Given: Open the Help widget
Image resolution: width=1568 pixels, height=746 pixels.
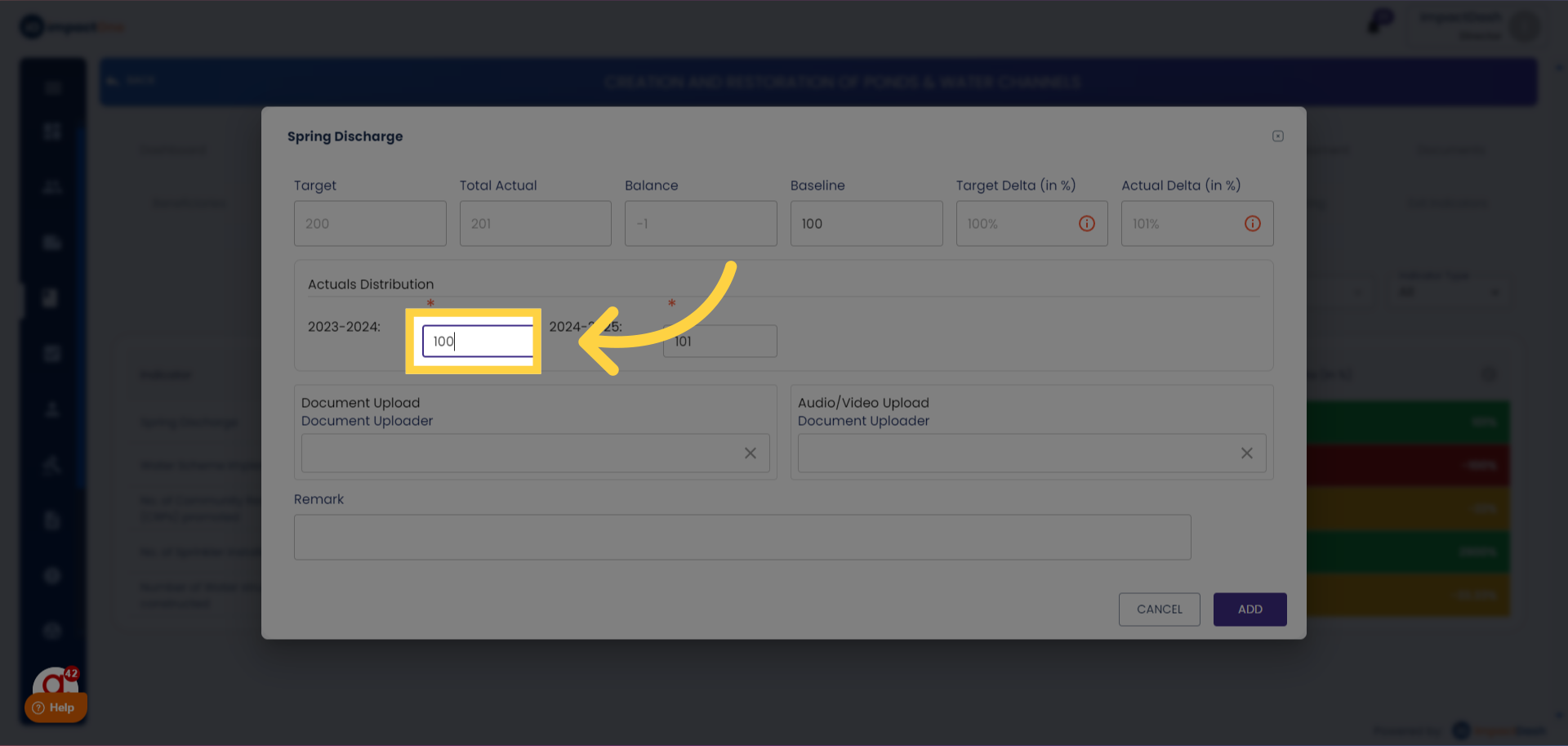Looking at the screenshot, I should 55,708.
